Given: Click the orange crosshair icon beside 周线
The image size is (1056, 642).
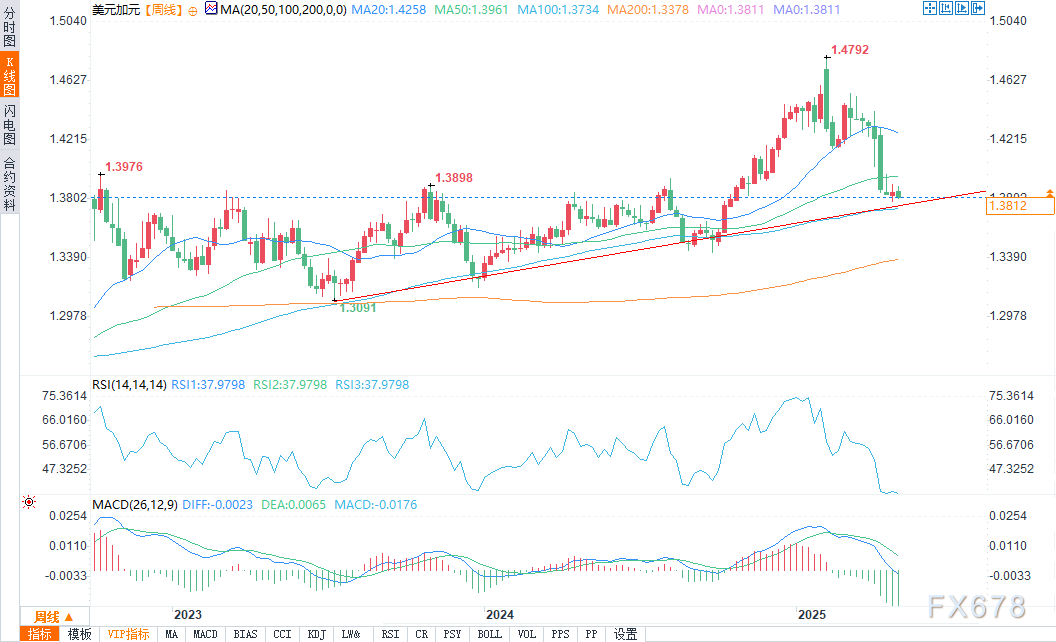Looking at the screenshot, I should (x=193, y=9).
